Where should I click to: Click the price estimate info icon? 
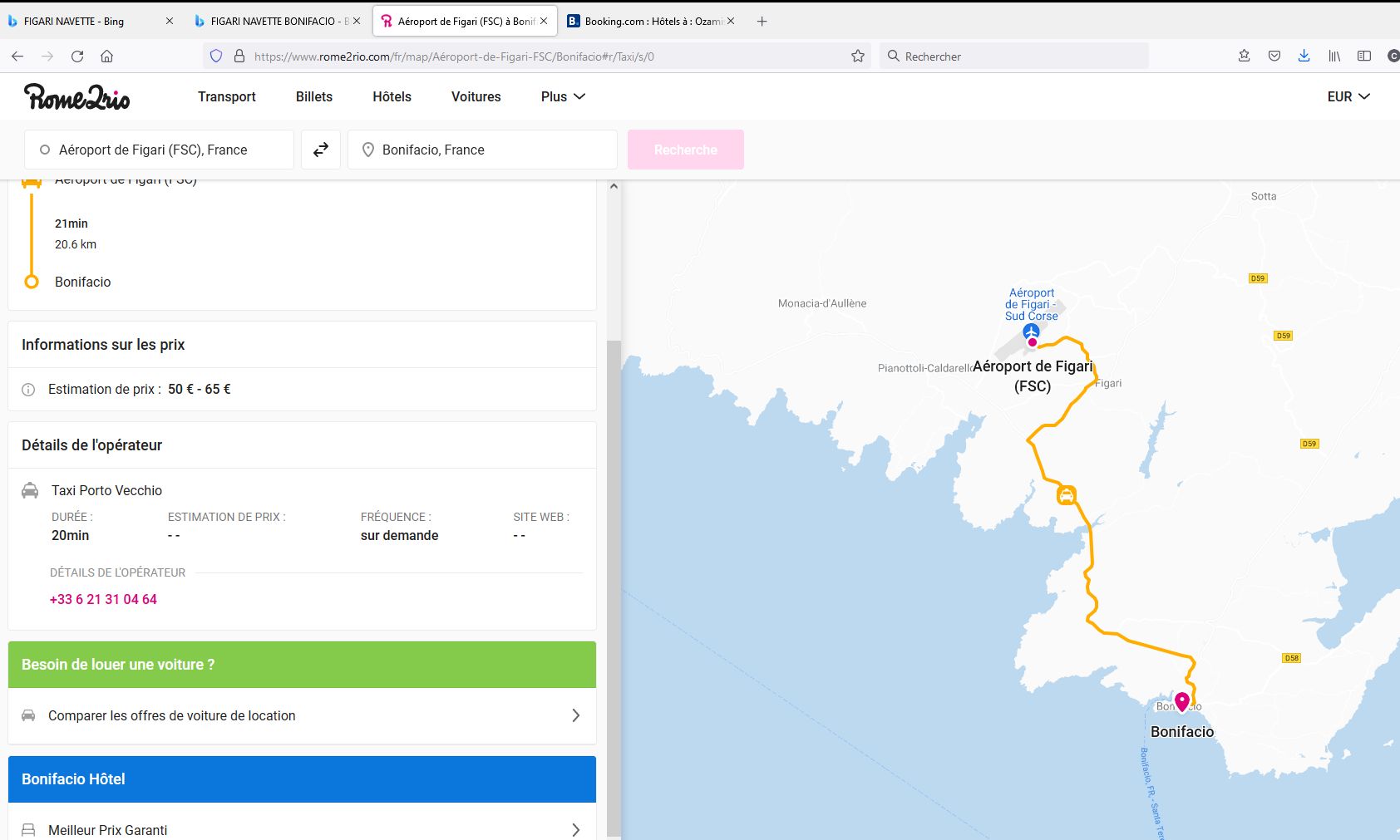pos(28,390)
